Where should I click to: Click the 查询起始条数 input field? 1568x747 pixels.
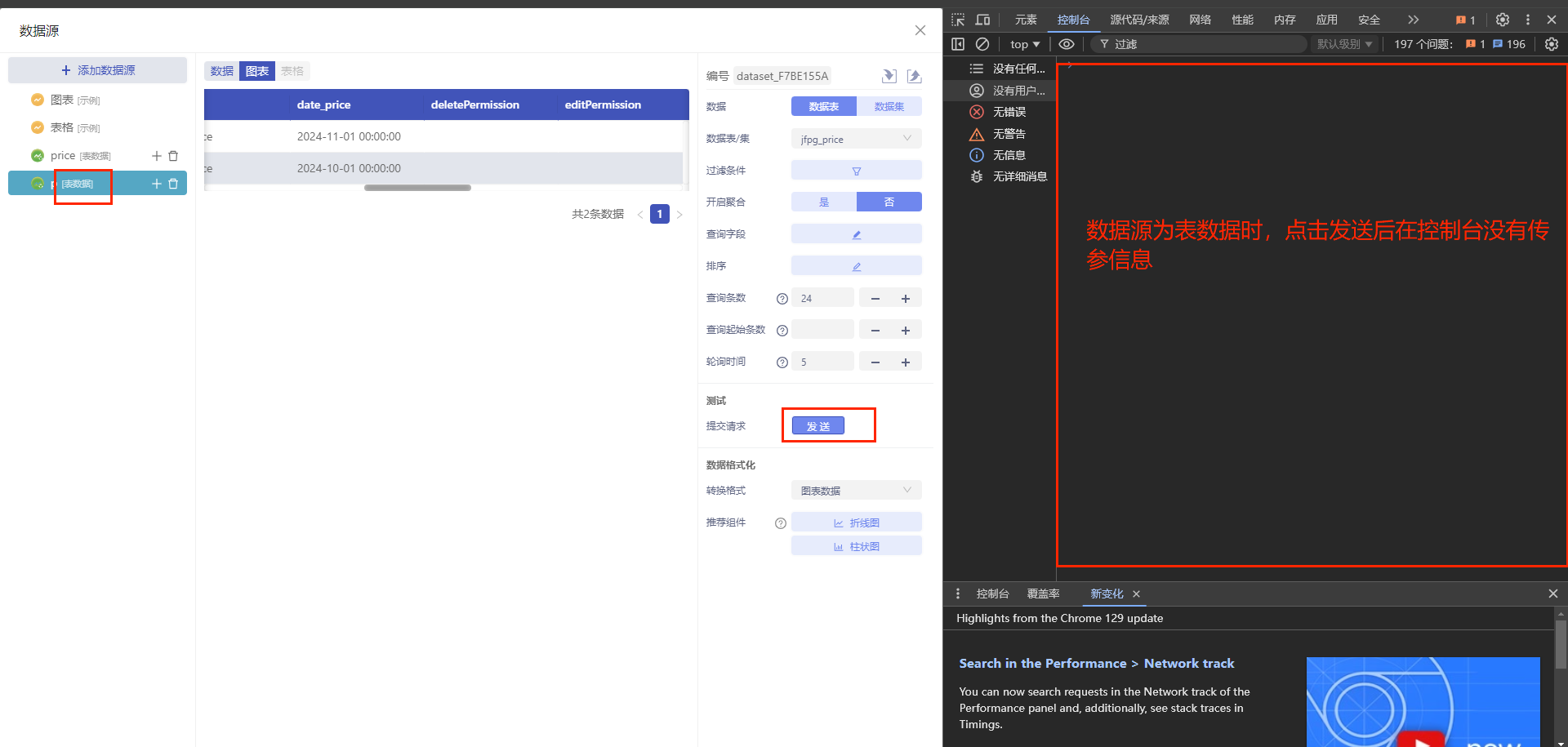pos(822,330)
